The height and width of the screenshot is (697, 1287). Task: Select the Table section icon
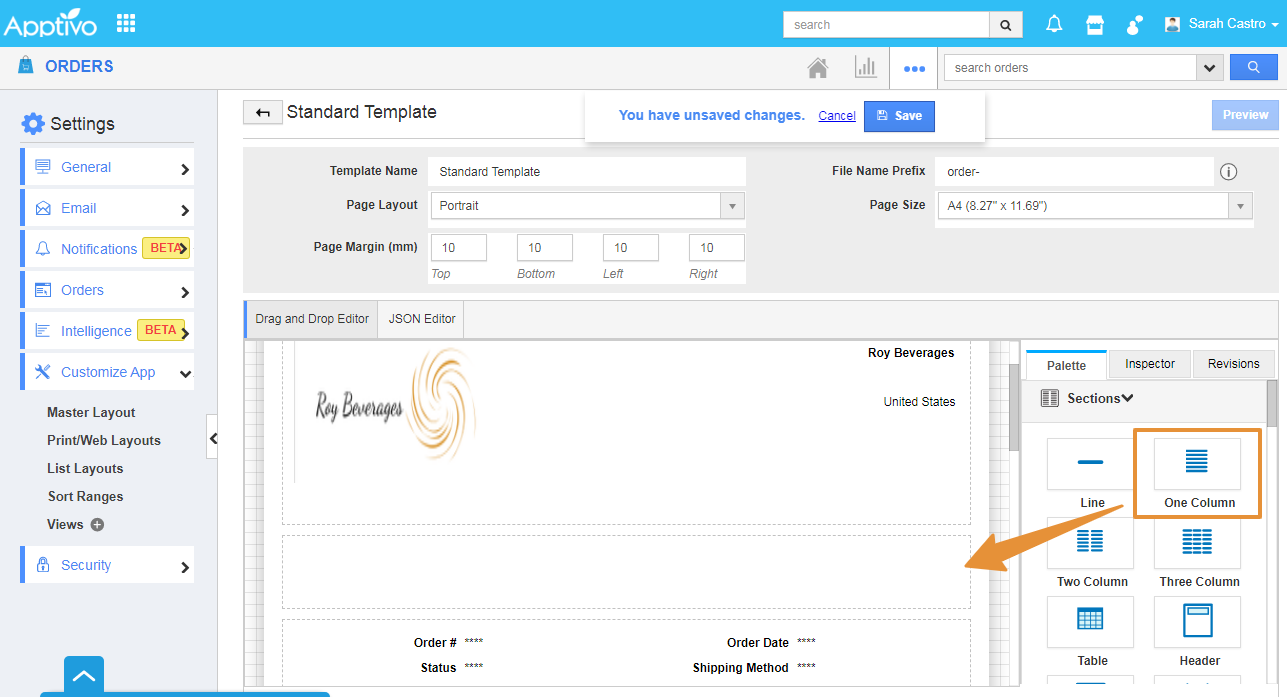pos(1091,621)
